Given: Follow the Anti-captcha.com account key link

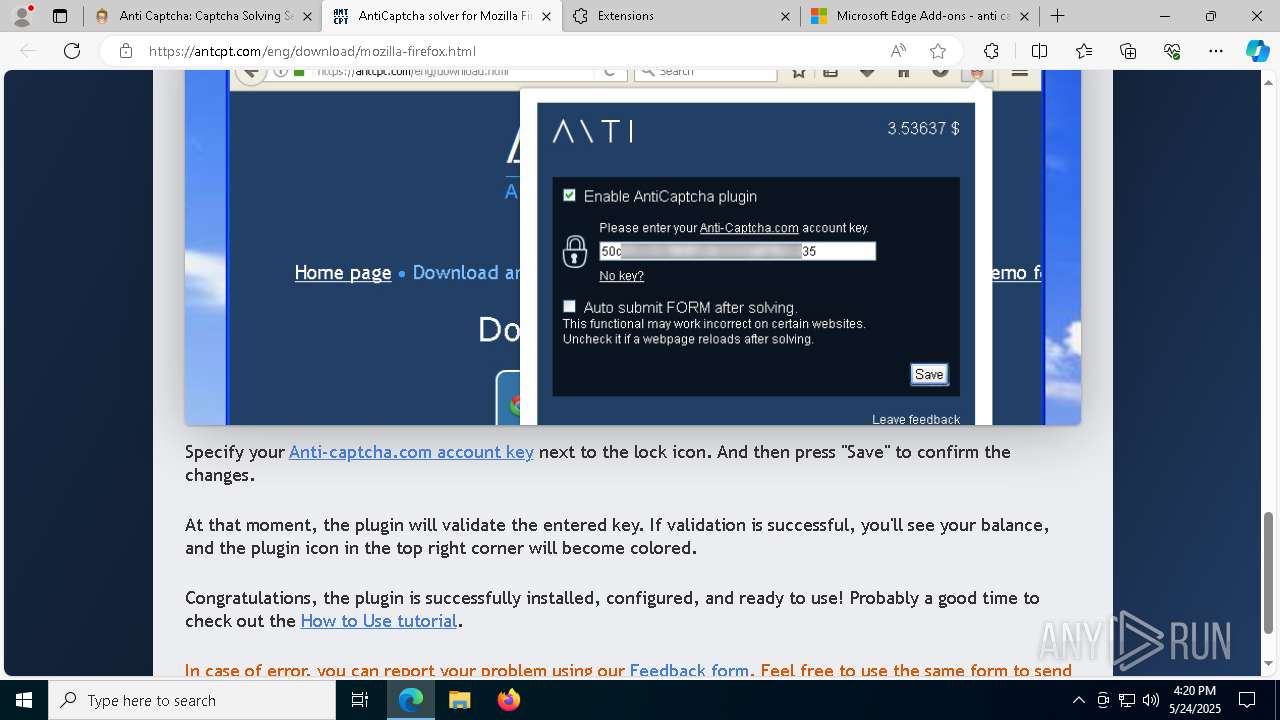Looking at the screenshot, I should [411, 452].
